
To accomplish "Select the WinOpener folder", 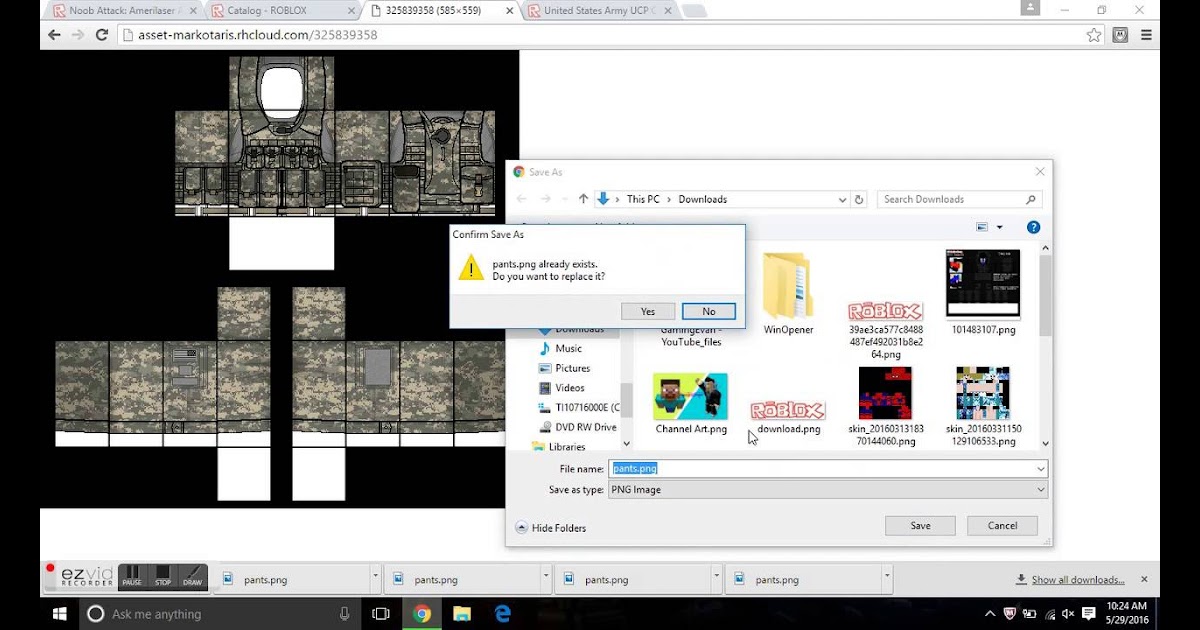I will coord(788,293).
